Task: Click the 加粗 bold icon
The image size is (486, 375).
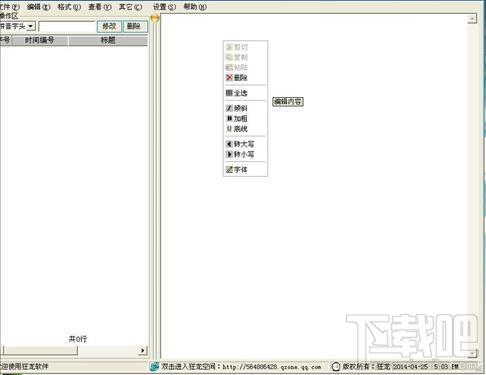Action: (229, 118)
